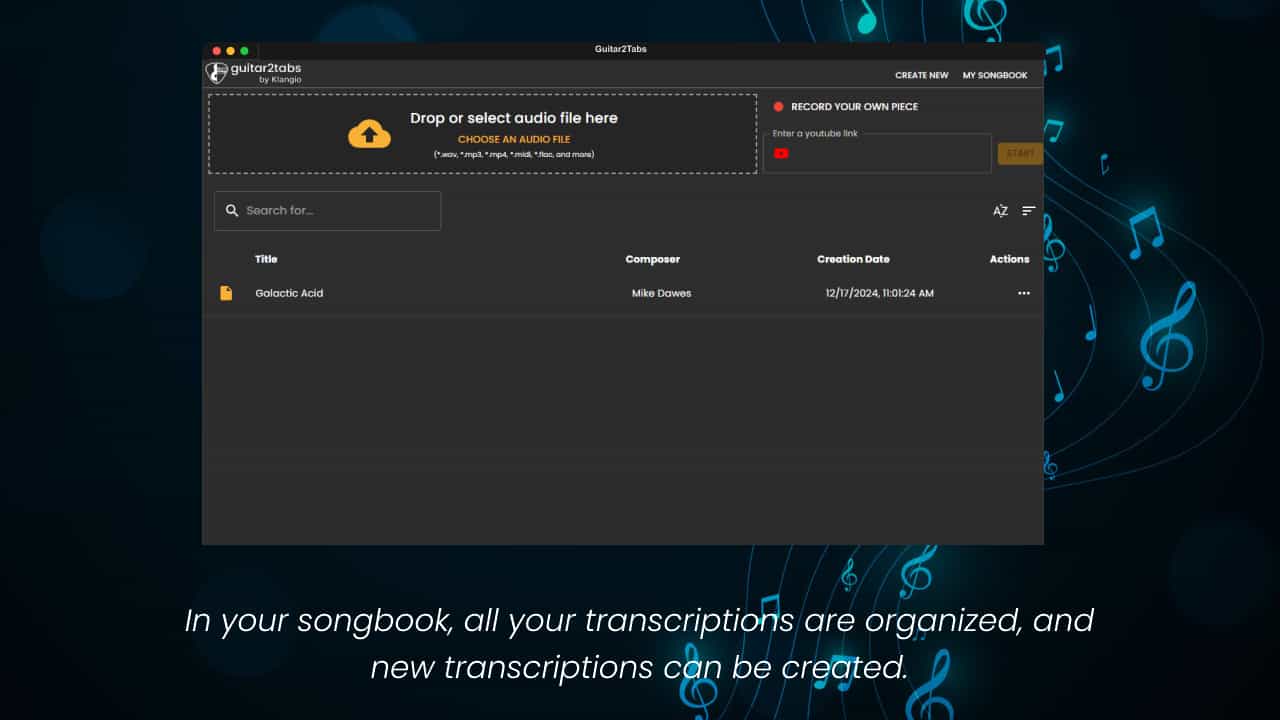Click the red record dot icon

tap(778, 106)
